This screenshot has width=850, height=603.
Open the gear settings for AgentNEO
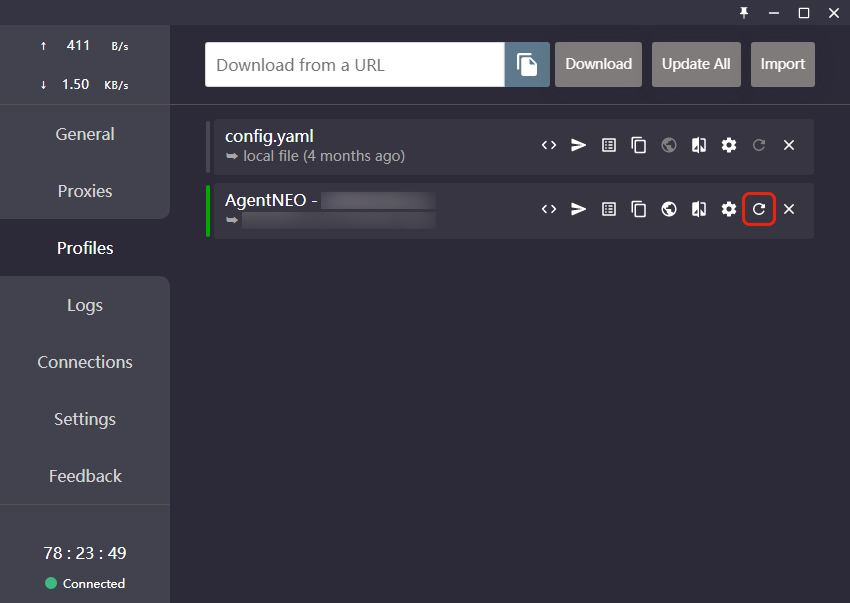729,209
